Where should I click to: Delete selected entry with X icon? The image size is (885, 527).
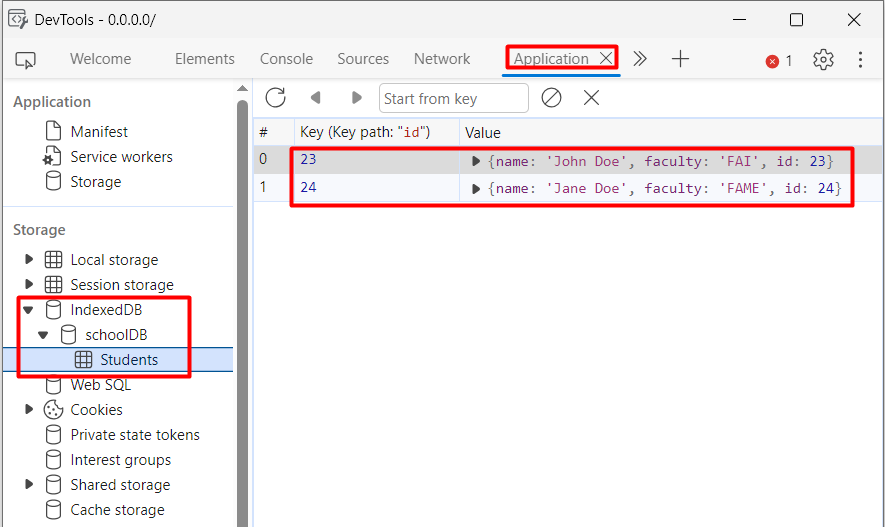(591, 98)
